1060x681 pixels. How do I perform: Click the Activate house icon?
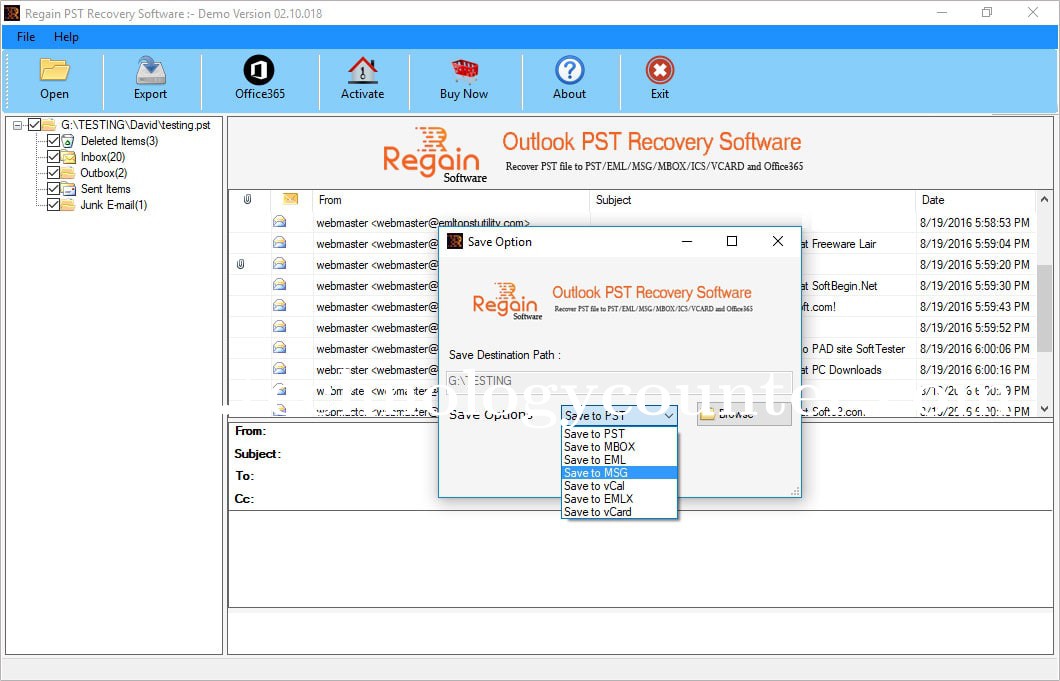click(362, 70)
